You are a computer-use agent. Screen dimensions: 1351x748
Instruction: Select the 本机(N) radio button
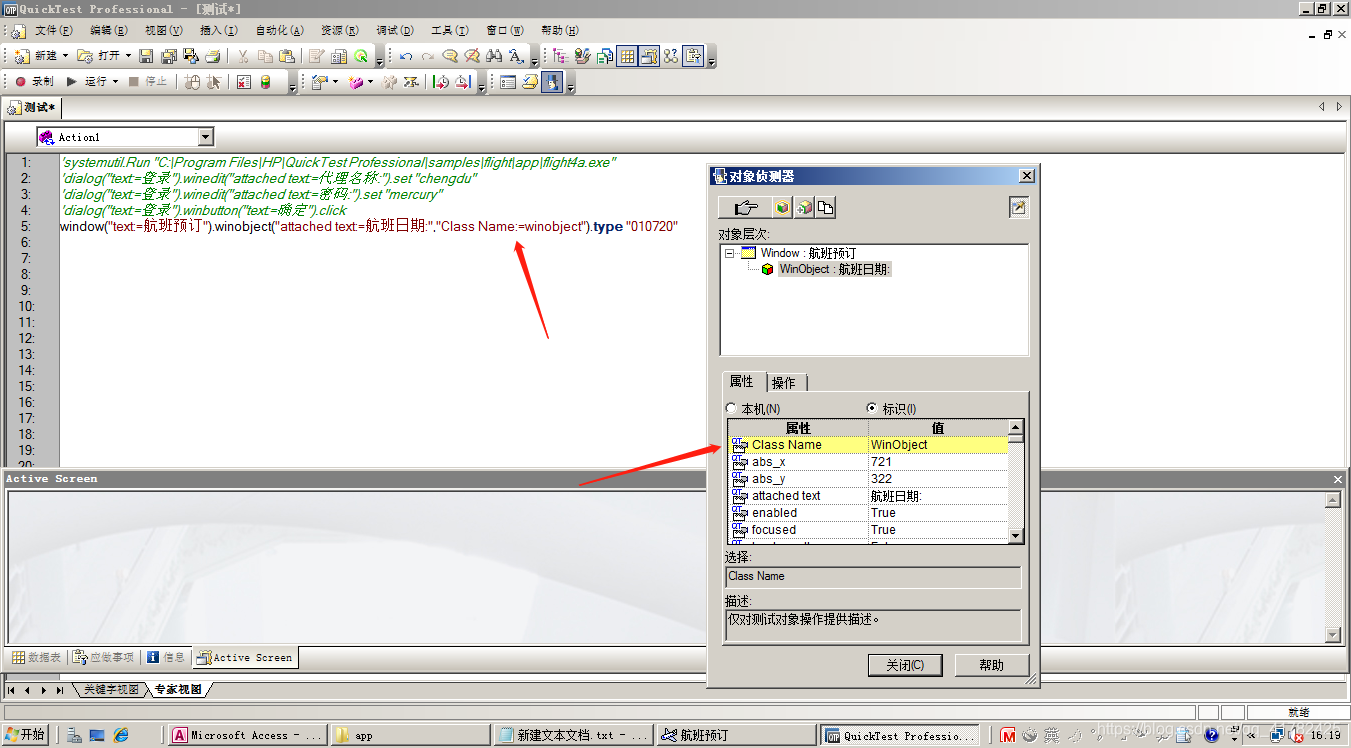point(731,408)
